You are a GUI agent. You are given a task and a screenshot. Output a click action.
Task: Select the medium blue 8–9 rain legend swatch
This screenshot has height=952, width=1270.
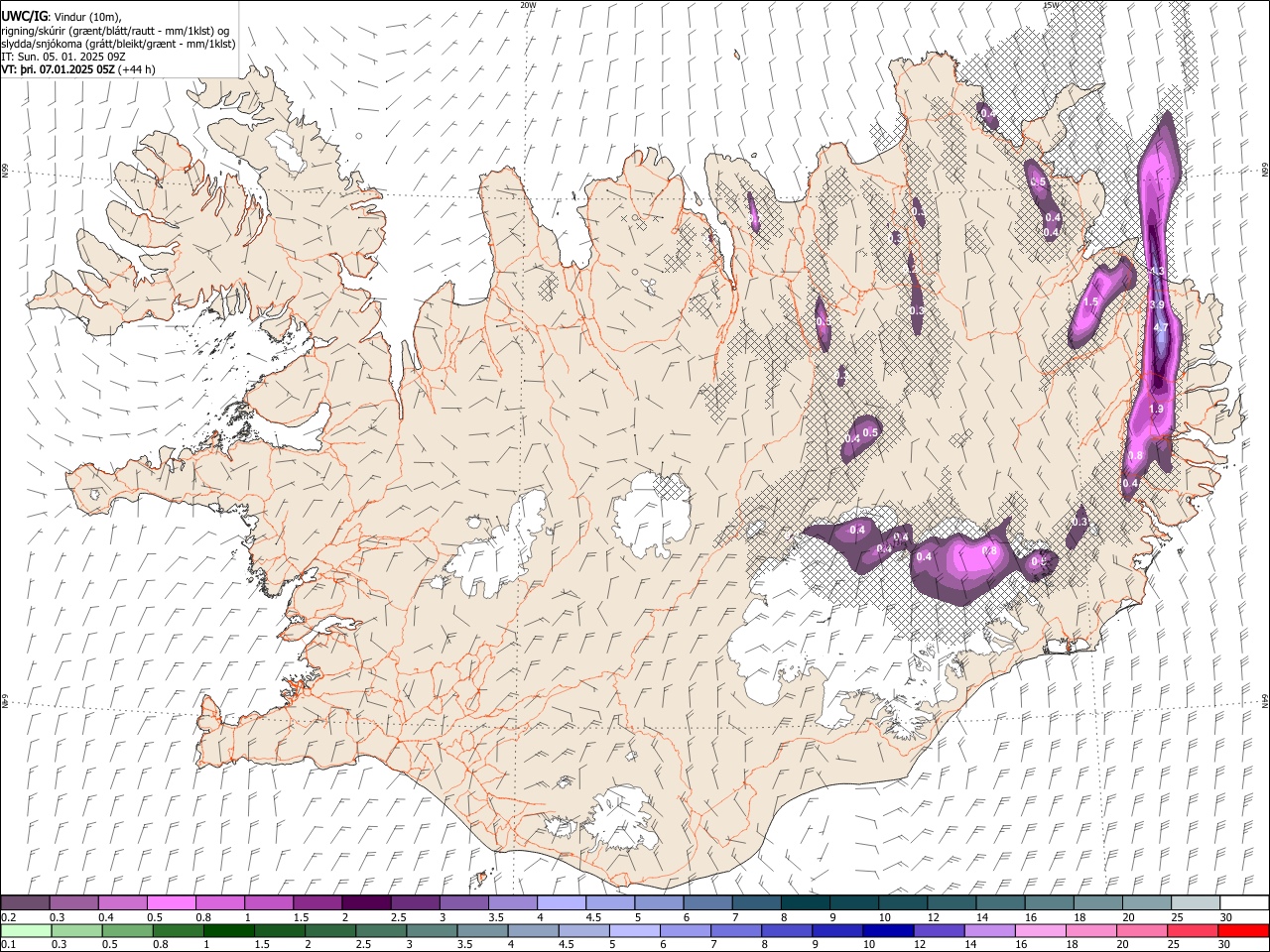coord(787,931)
